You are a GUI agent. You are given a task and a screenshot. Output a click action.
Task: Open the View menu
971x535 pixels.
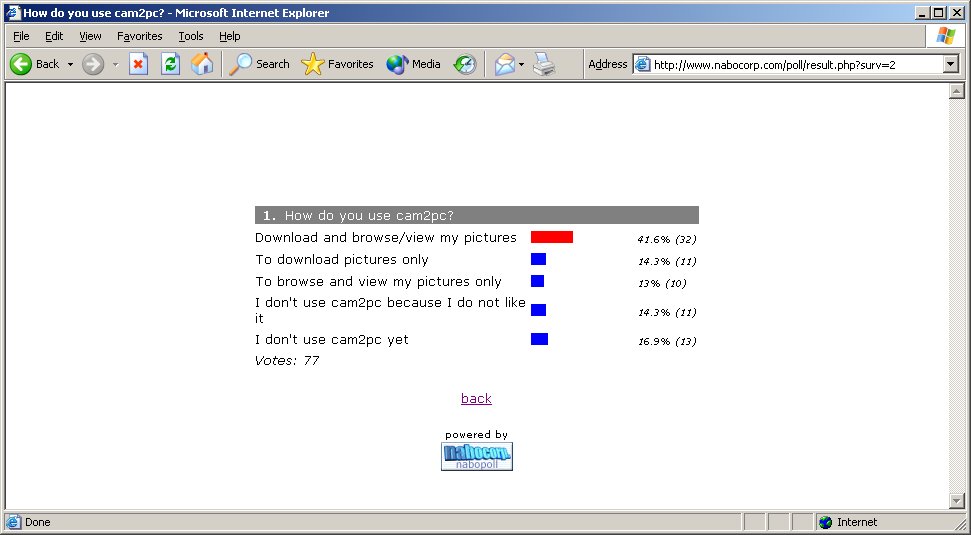point(90,36)
